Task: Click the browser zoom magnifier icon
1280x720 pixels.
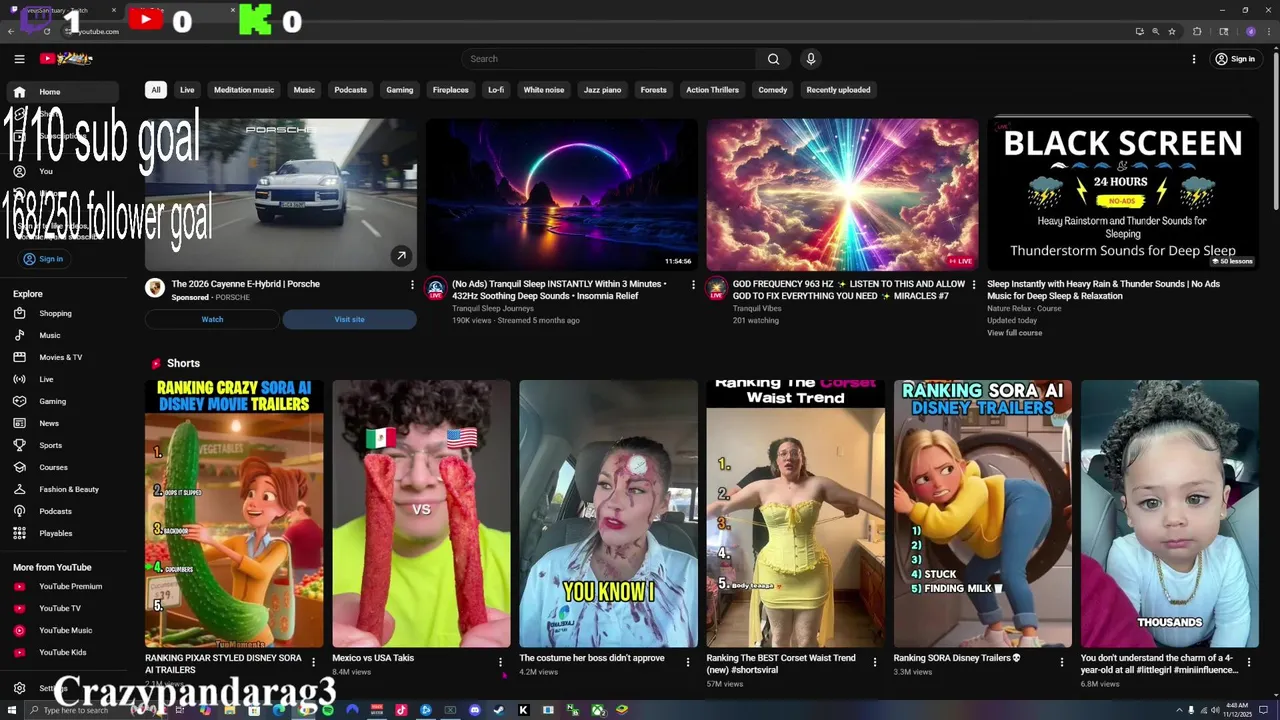Action: point(1156,31)
